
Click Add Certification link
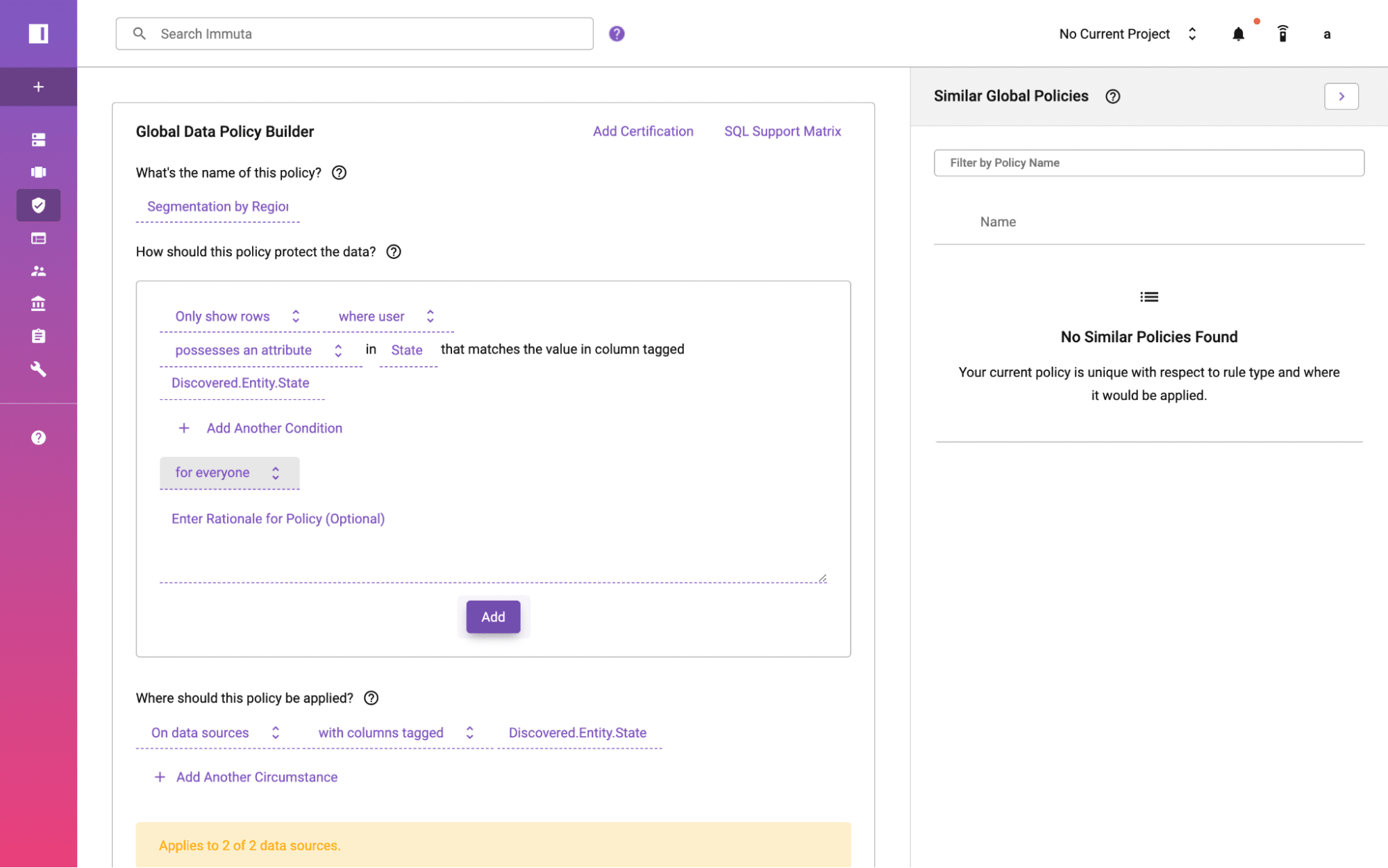click(x=643, y=131)
